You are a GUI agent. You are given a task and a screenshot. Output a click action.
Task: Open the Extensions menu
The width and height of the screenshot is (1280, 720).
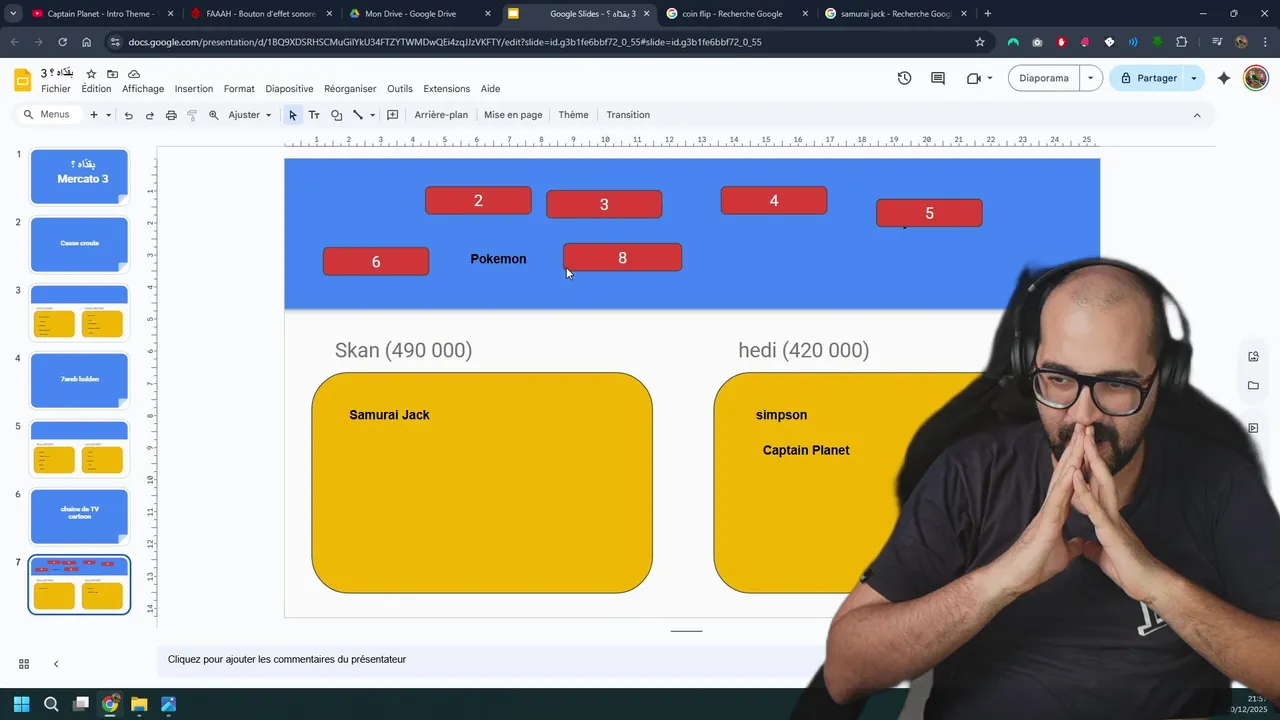(x=446, y=89)
